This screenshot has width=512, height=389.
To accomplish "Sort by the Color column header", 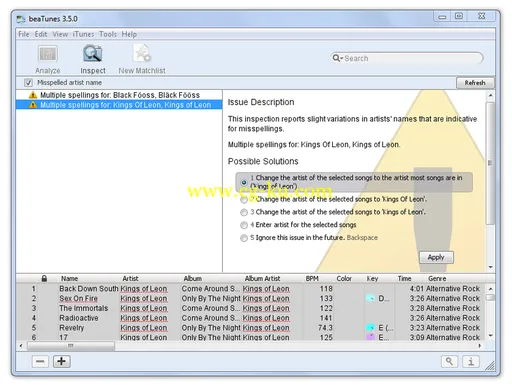I will coord(344,278).
